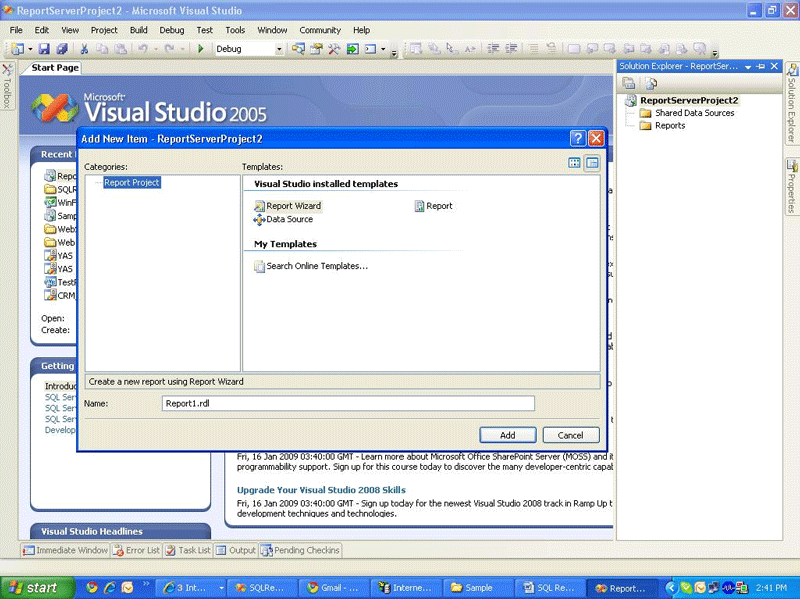Switch dialog to large icons view
The width and height of the screenshot is (800, 599).
pos(575,163)
